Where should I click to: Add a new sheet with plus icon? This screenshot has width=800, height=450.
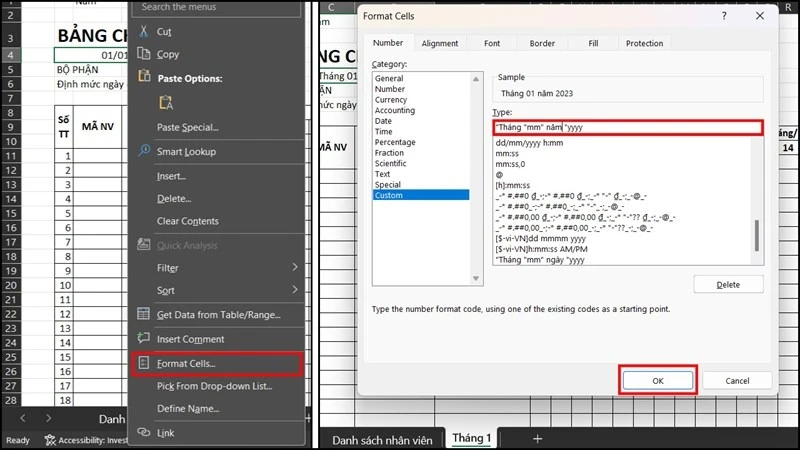(537, 438)
